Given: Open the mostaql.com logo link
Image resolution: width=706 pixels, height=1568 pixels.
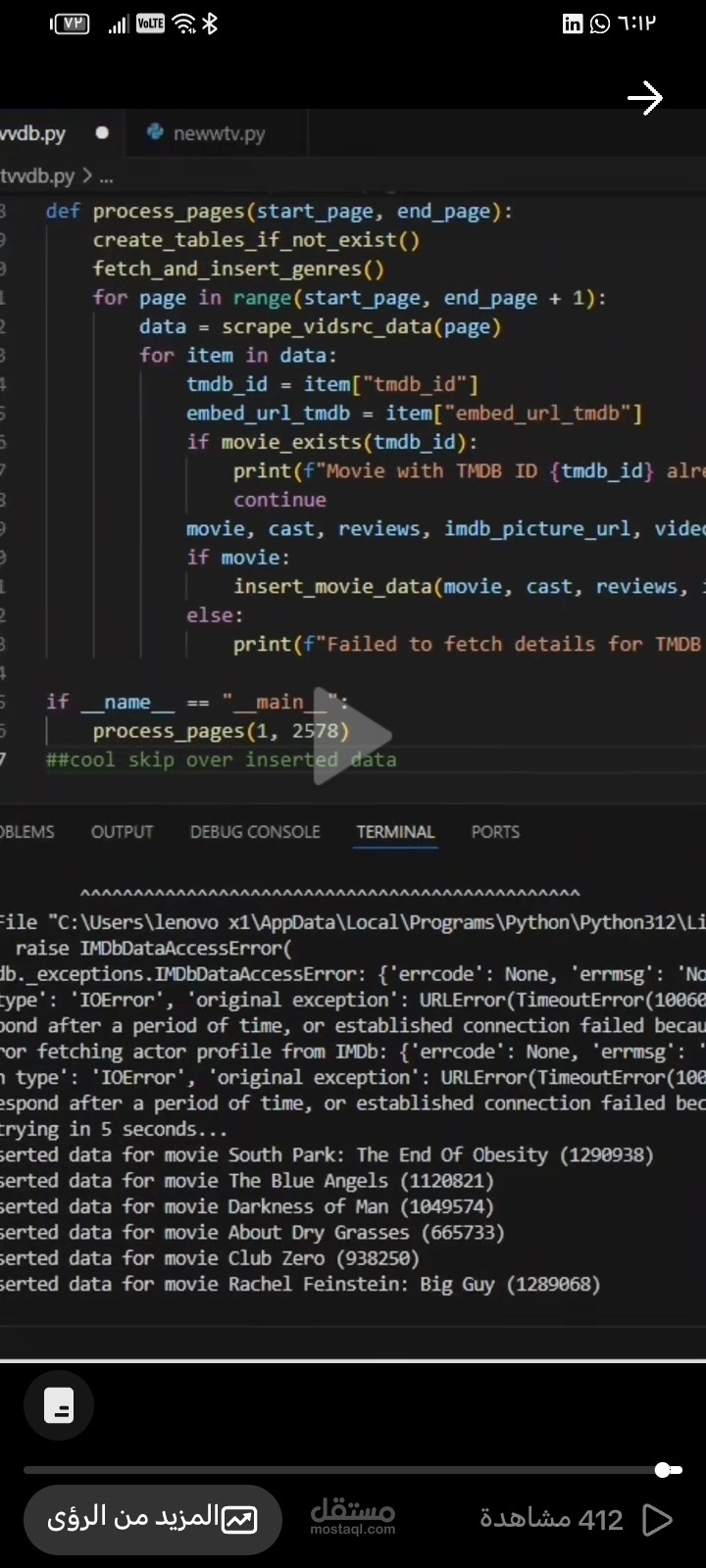Looking at the screenshot, I should point(353,1517).
